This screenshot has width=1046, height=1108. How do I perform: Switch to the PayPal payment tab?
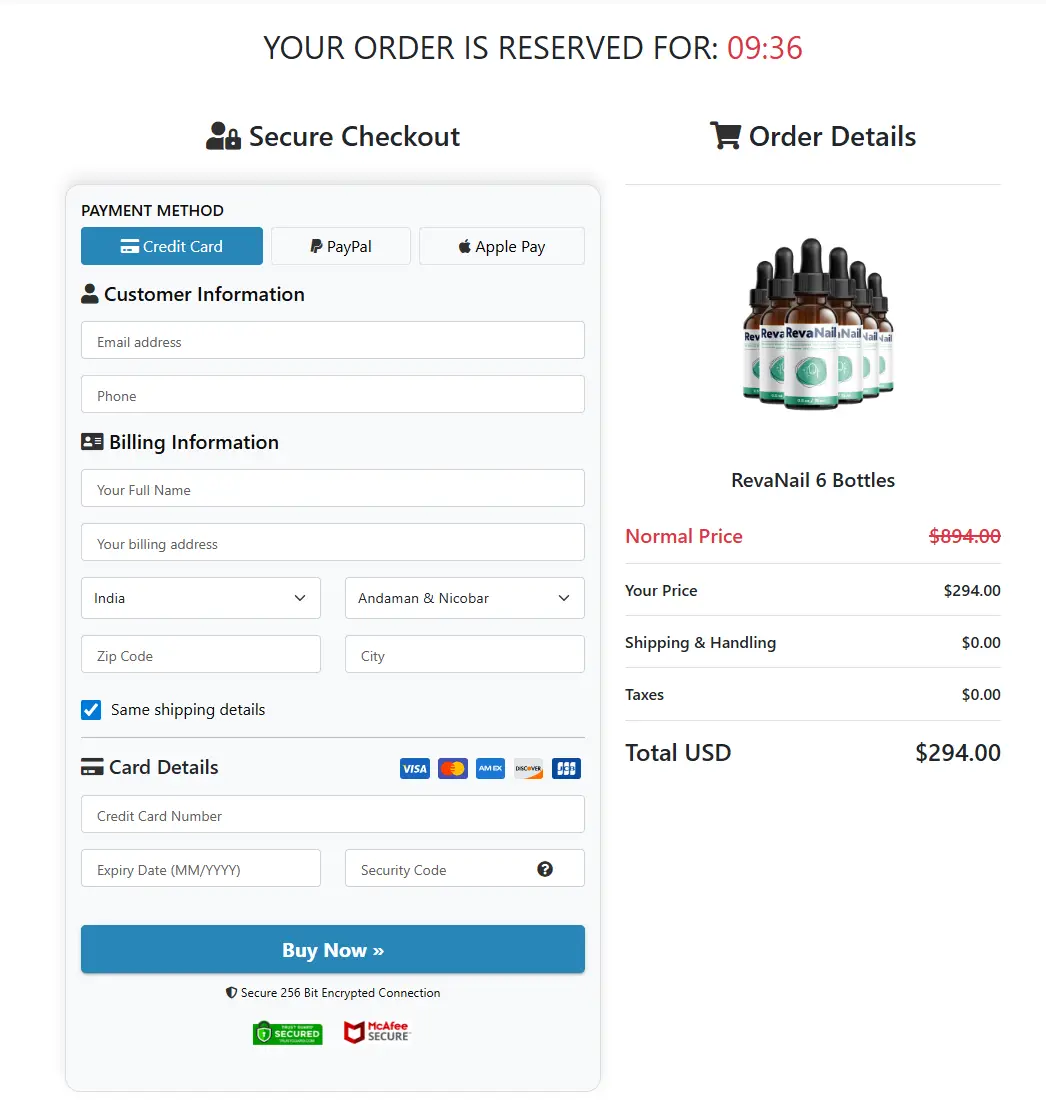pos(340,246)
